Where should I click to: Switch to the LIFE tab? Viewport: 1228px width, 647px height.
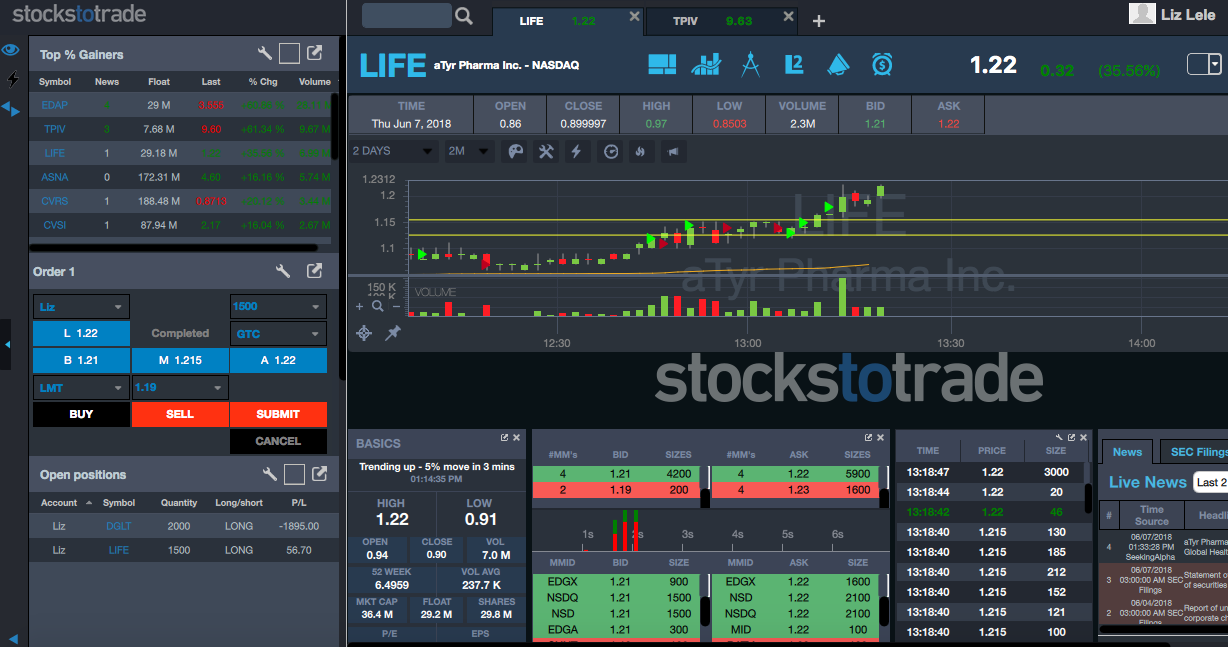(x=568, y=20)
